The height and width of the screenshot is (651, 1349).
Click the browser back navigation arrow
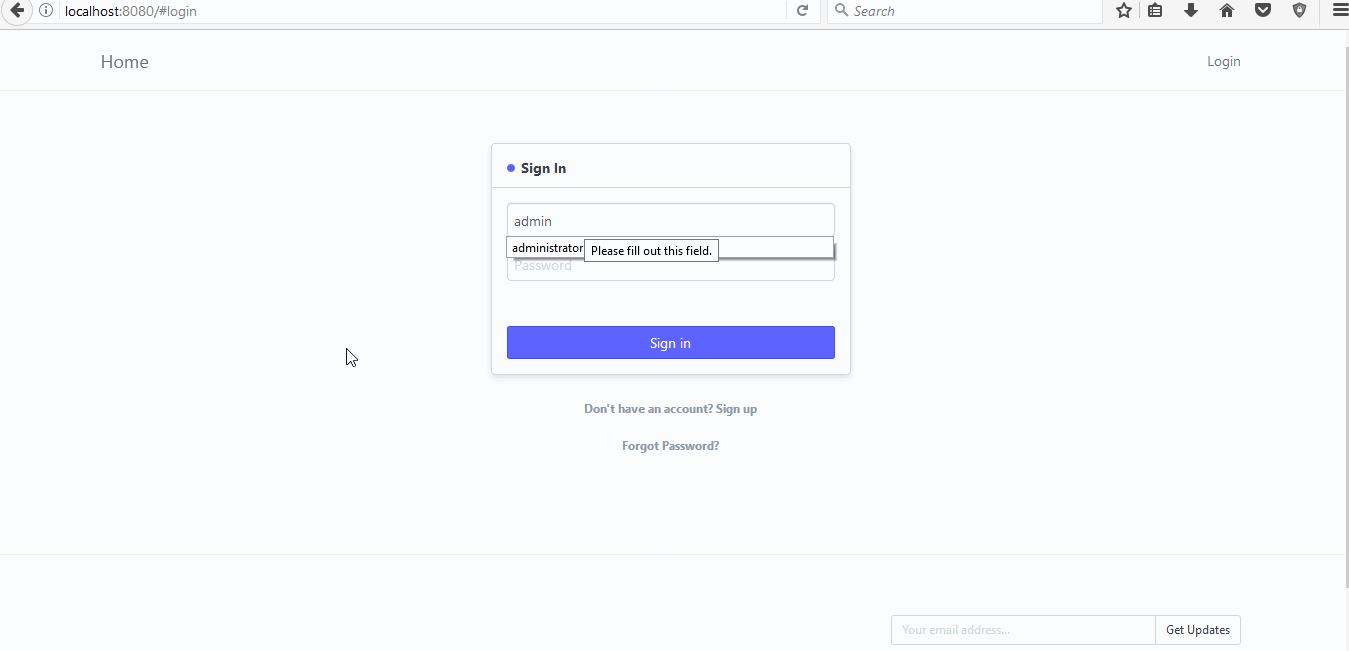[x=16, y=11]
